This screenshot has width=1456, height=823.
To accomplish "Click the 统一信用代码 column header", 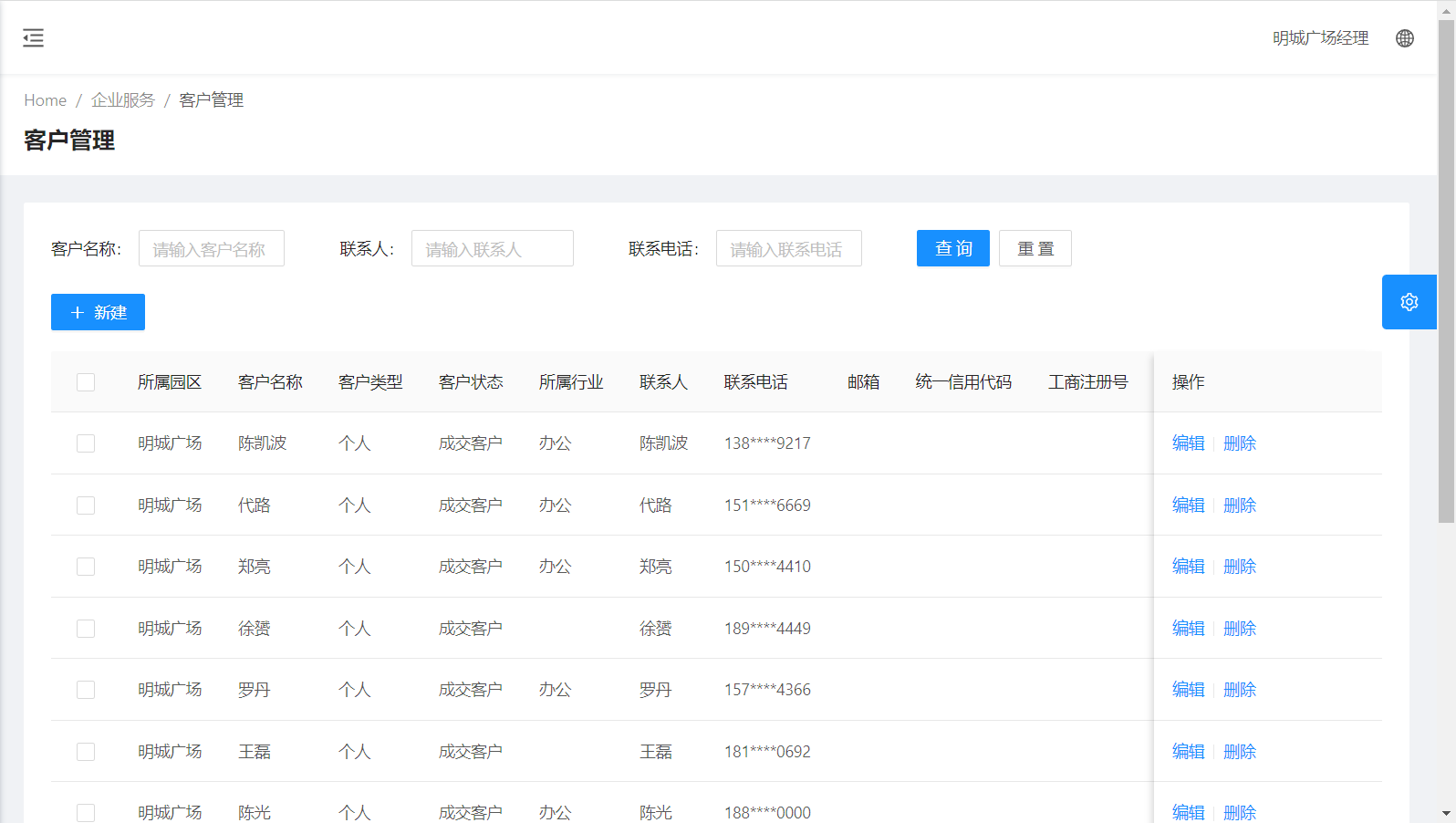I will pos(963,382).
